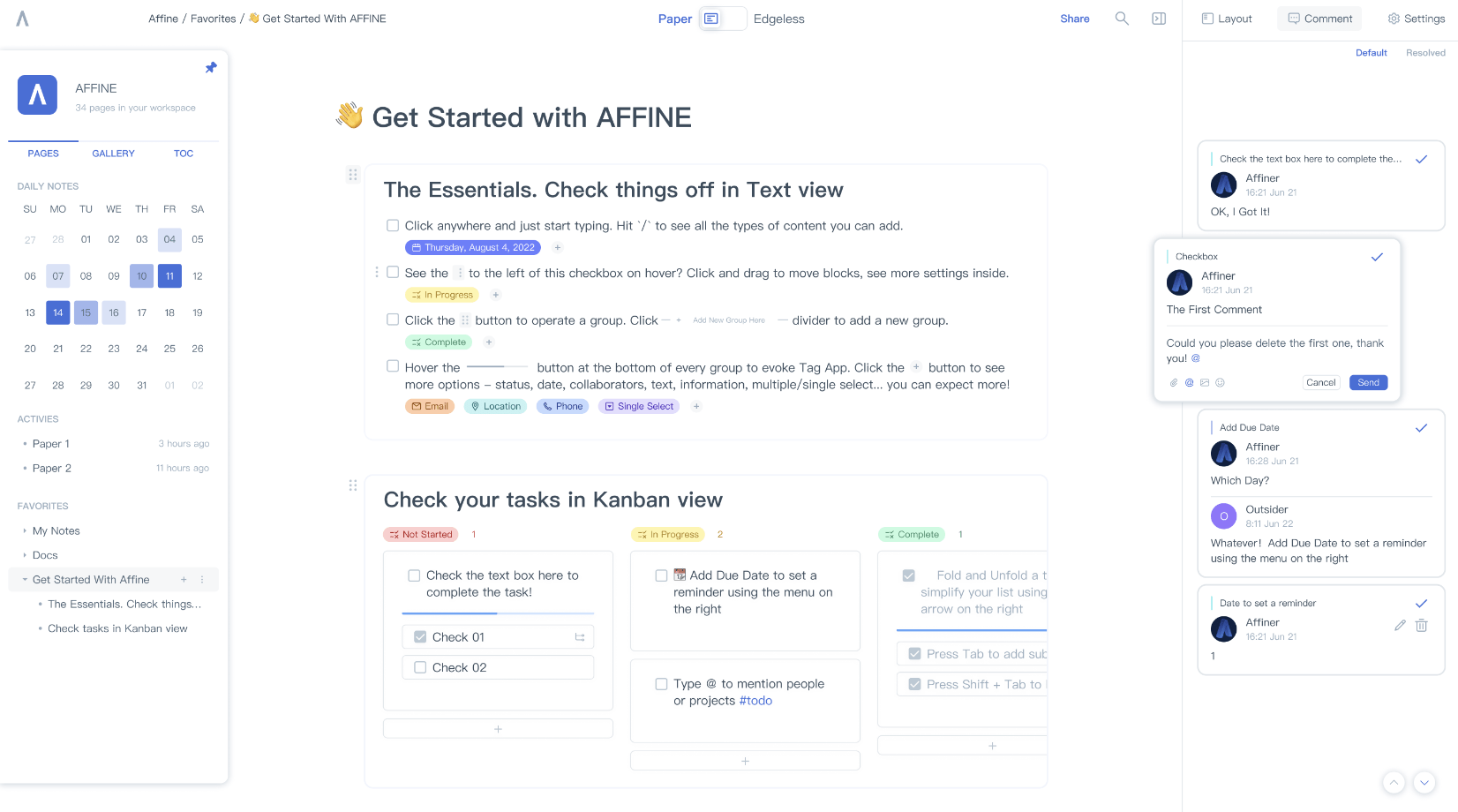The image size is (1458, 812).
Task: Switch to the PAGES tab
Action: point(43,154)
